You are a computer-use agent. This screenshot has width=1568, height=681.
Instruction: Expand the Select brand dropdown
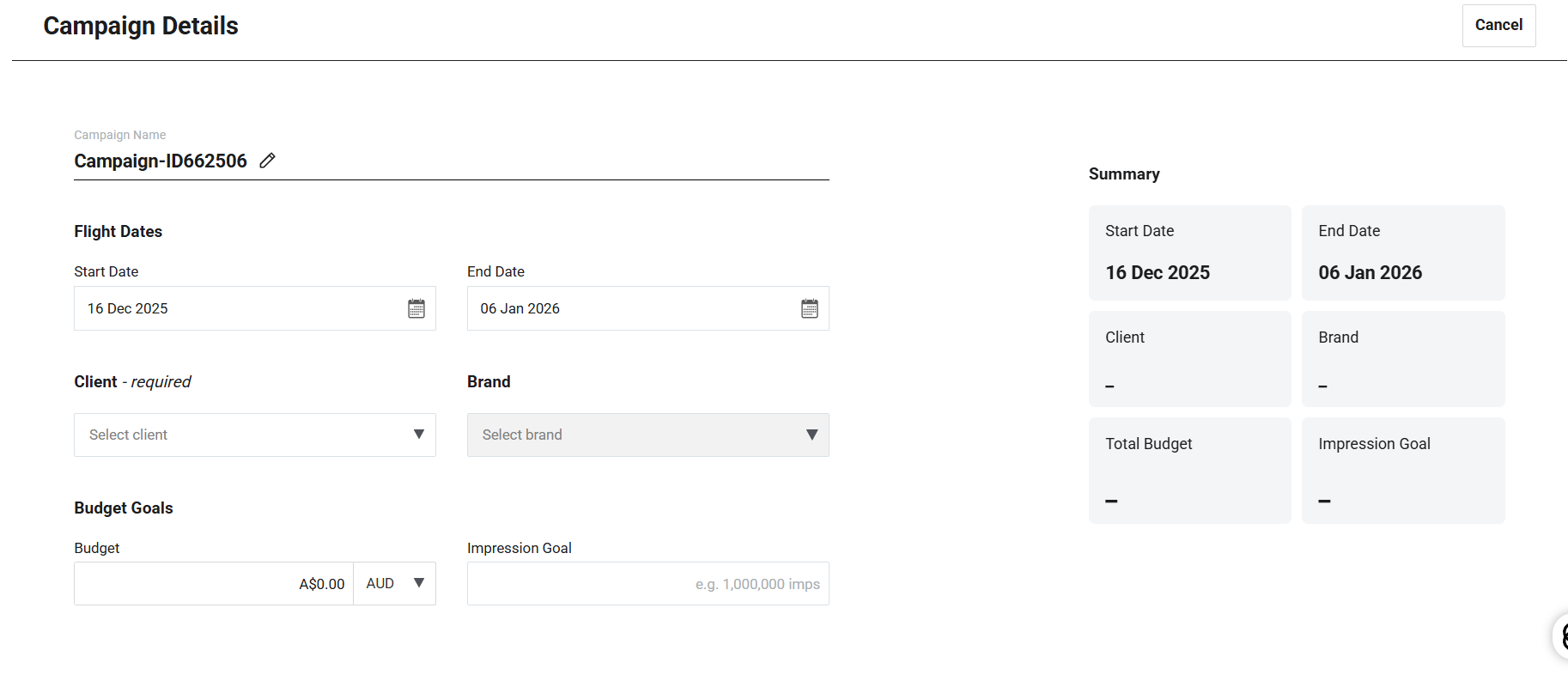(x=647, y=435)
